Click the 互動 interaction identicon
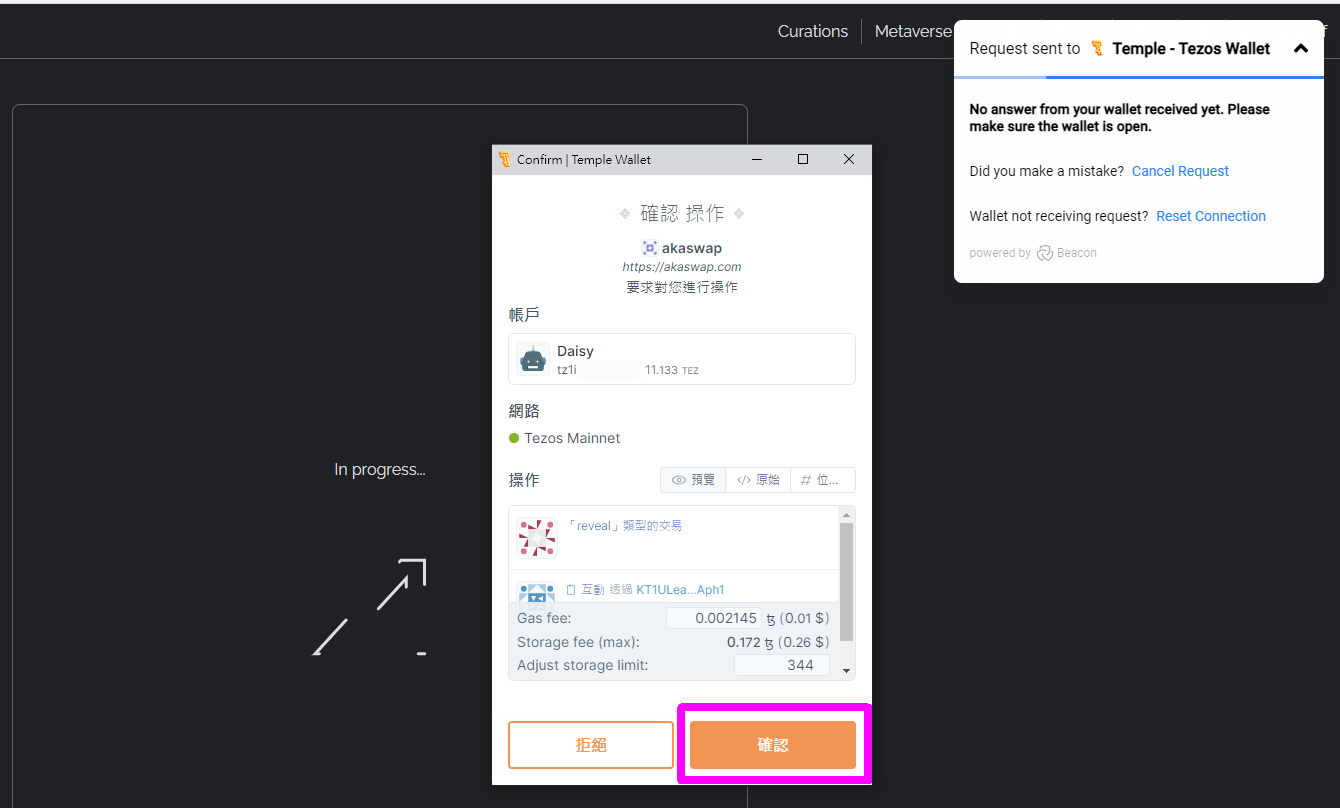1340x808 pixels. click(537, 592)
